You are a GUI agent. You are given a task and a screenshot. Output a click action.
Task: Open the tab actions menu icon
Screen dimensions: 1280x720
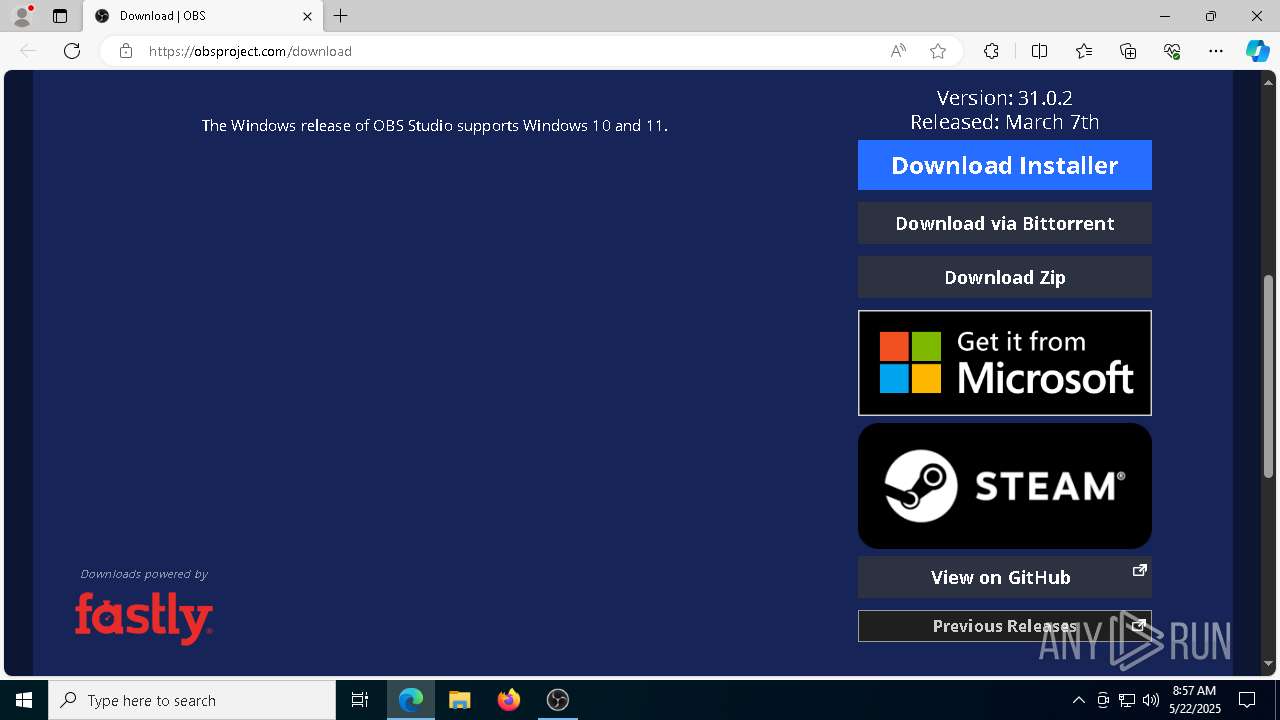60,16
